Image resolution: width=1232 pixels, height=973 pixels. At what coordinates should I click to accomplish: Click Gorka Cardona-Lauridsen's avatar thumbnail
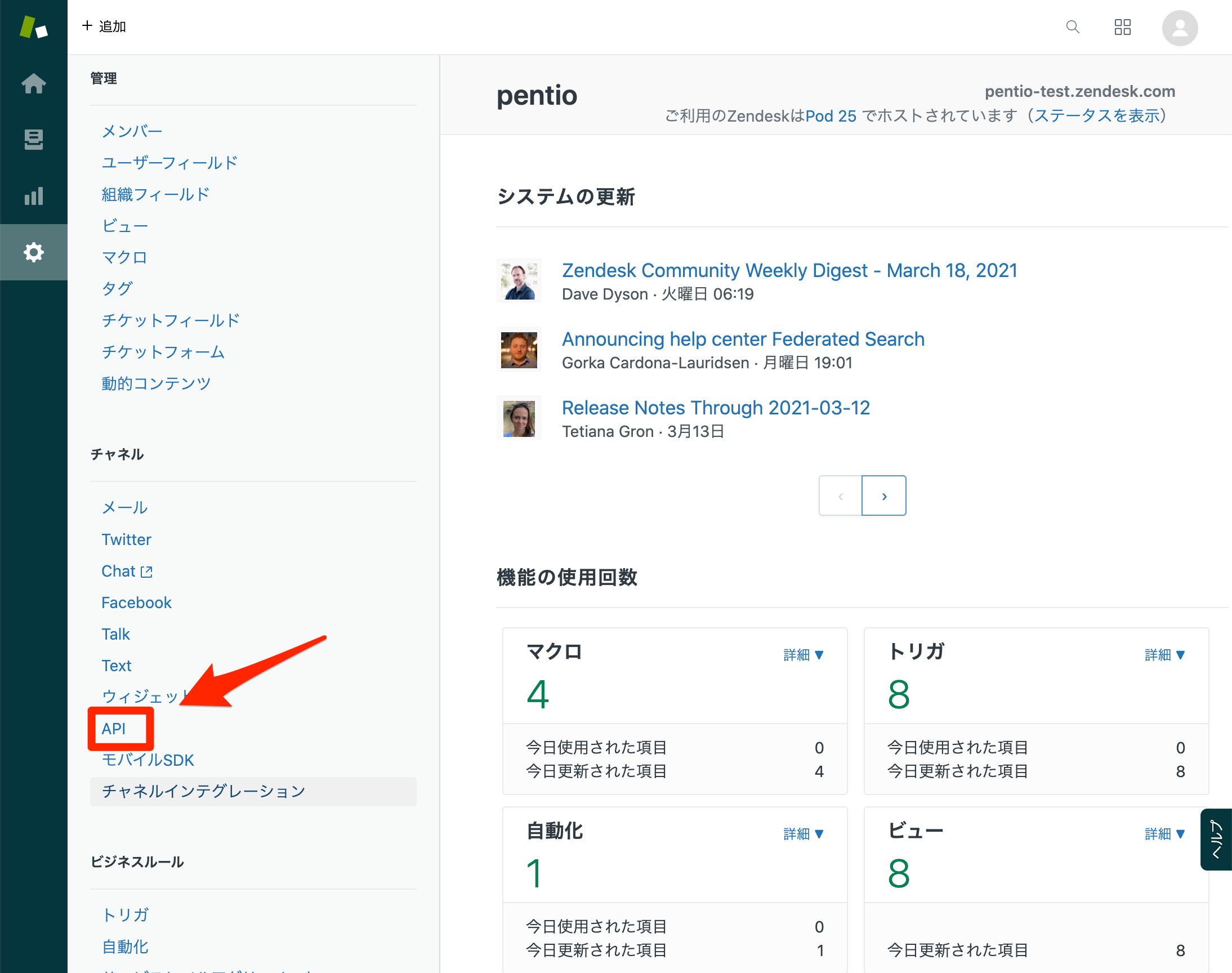pyautogui.click(x=519, y=350)
